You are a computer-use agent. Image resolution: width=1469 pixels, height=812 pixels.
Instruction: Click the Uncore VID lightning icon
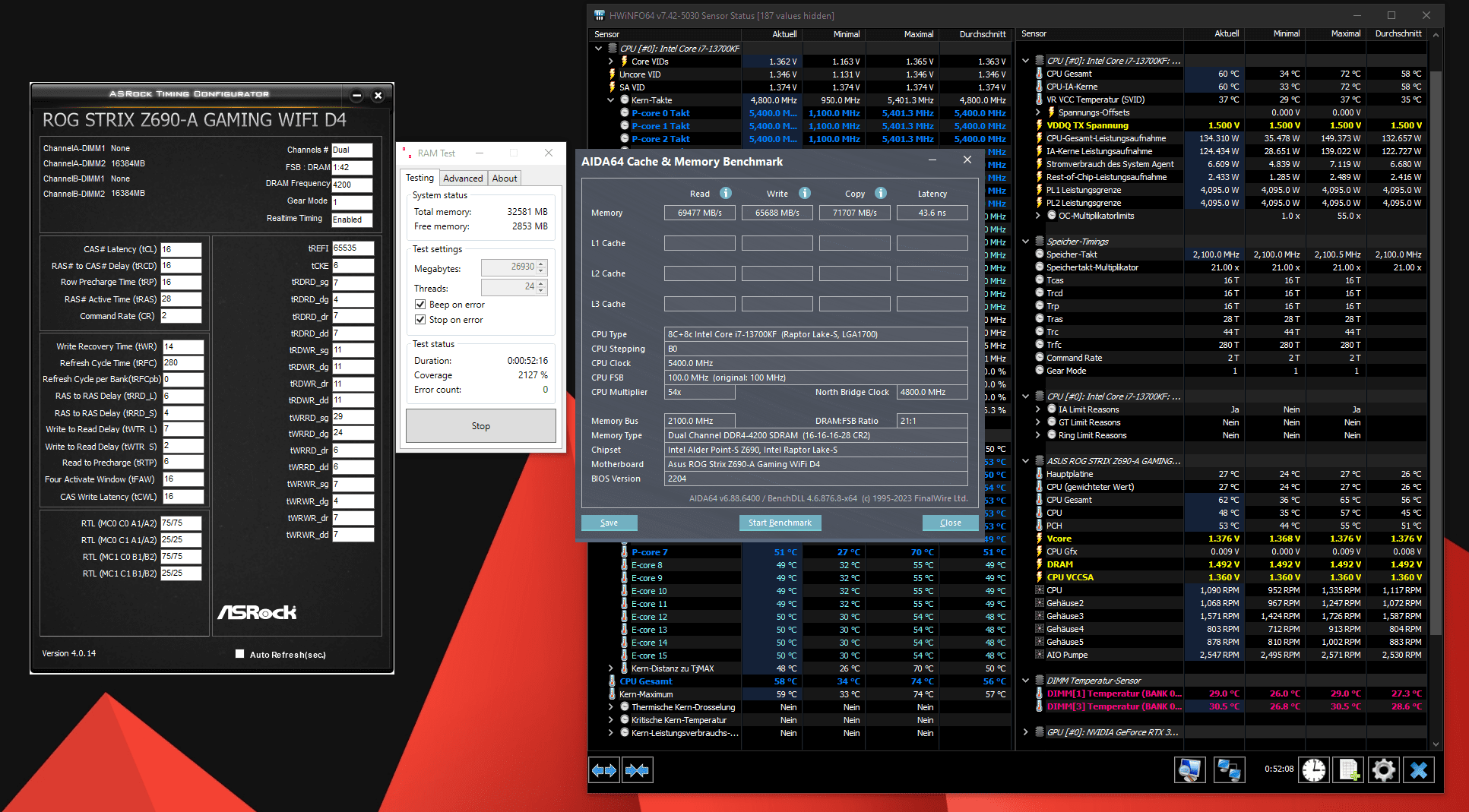pyautogui.click(x=612, y=74)
